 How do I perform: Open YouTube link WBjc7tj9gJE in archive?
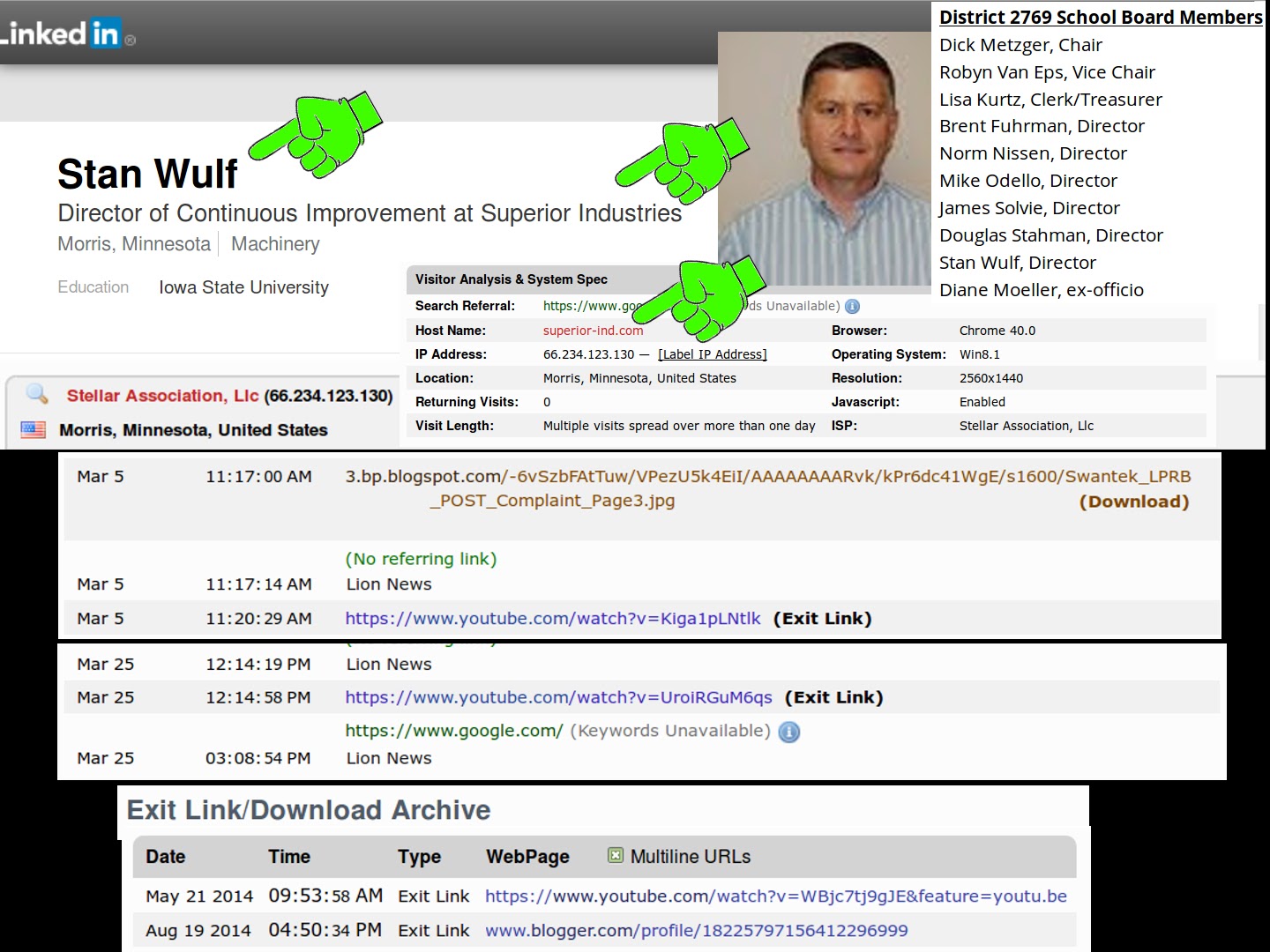776,896
